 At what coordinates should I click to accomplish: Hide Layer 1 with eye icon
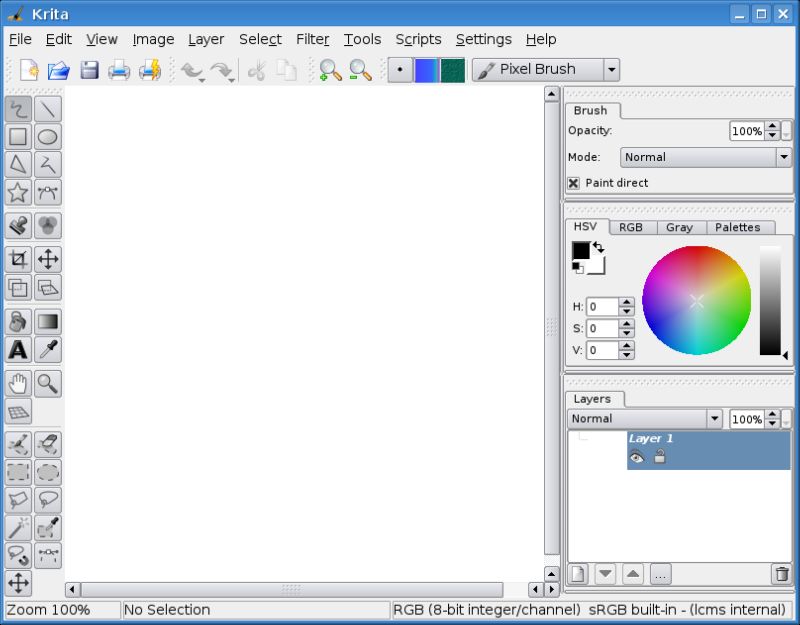click(636, 457)
